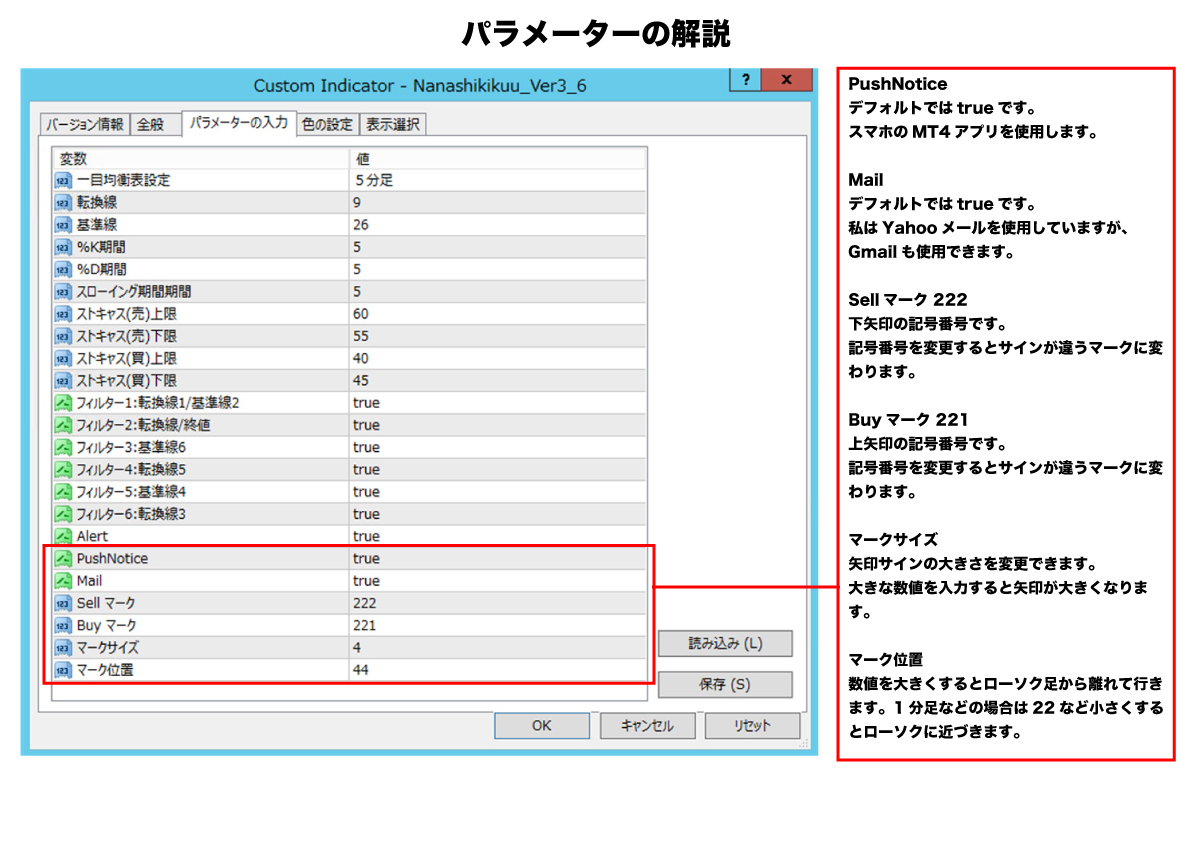Click the icon beside マーク位置 row
This screenshot has height=842, width=1191.
pyautogui.click(x=63, y=670)
